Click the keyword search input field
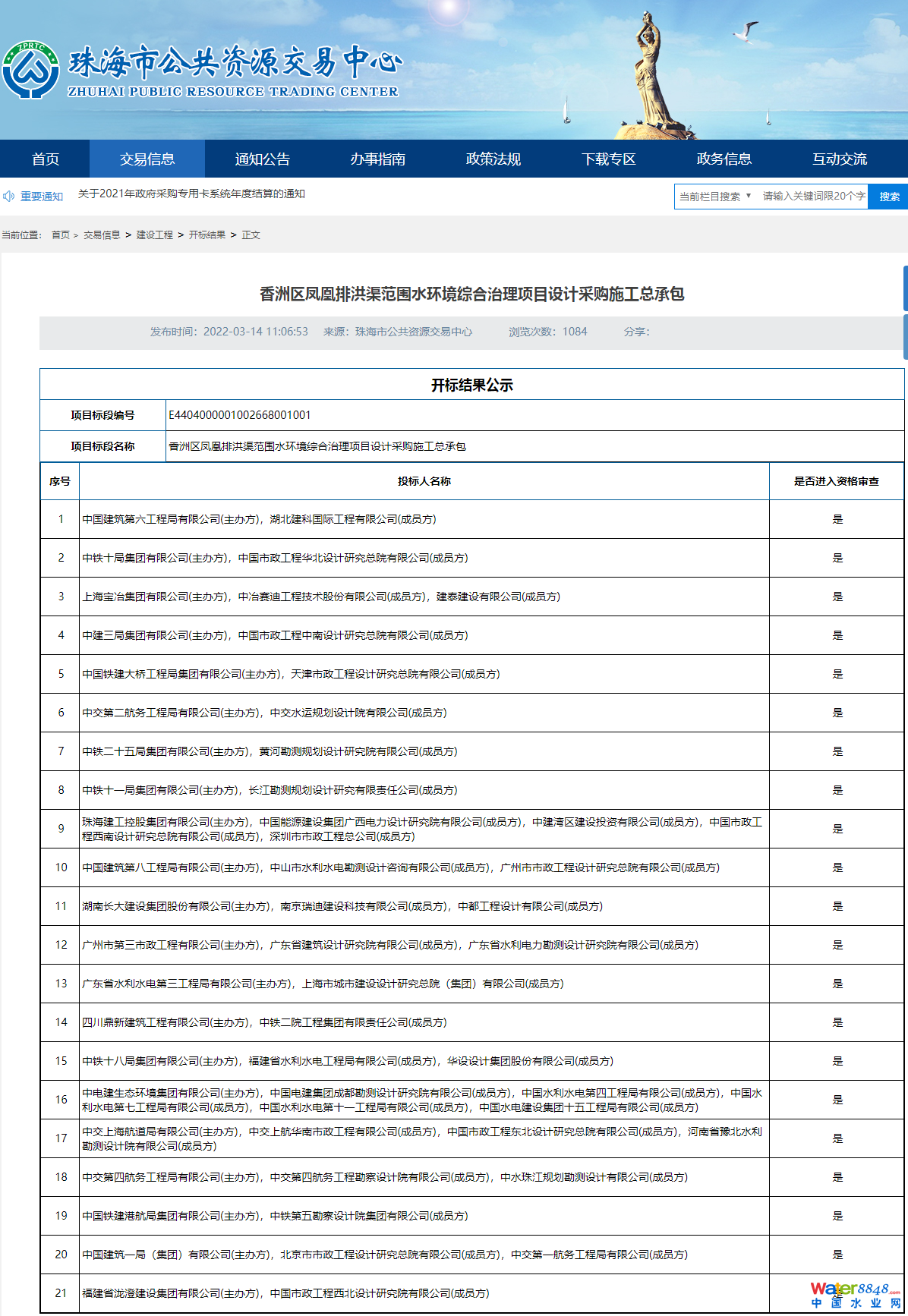 point(813,197)
